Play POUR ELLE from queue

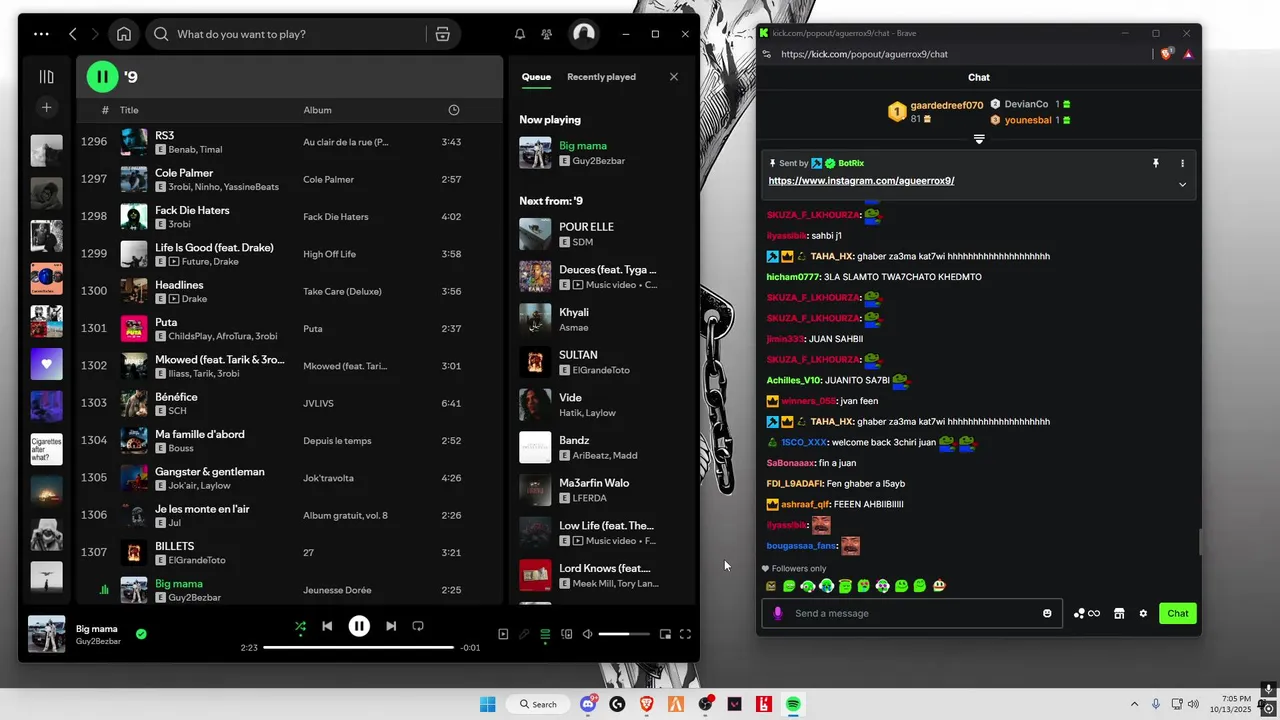tap(600, 234)
